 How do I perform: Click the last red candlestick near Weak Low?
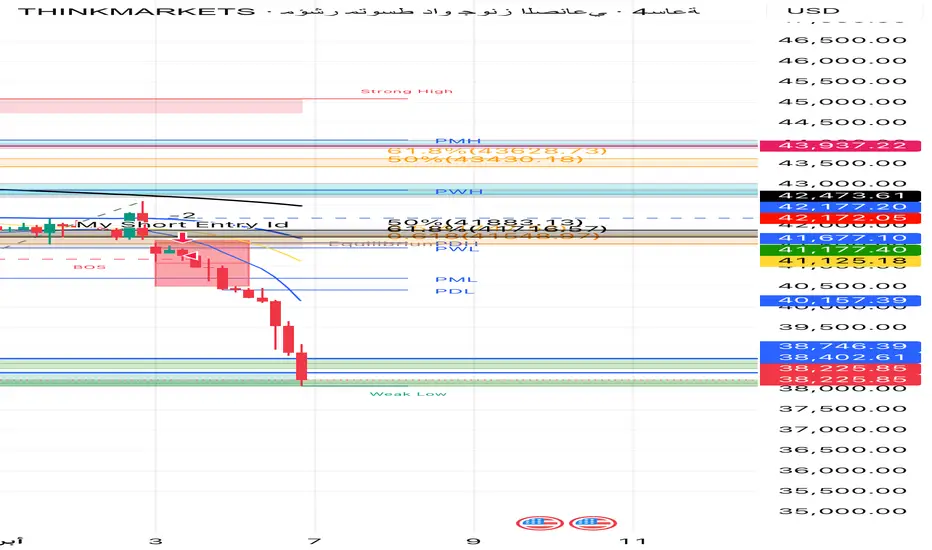pyautogui.click(x=302, y=365)
